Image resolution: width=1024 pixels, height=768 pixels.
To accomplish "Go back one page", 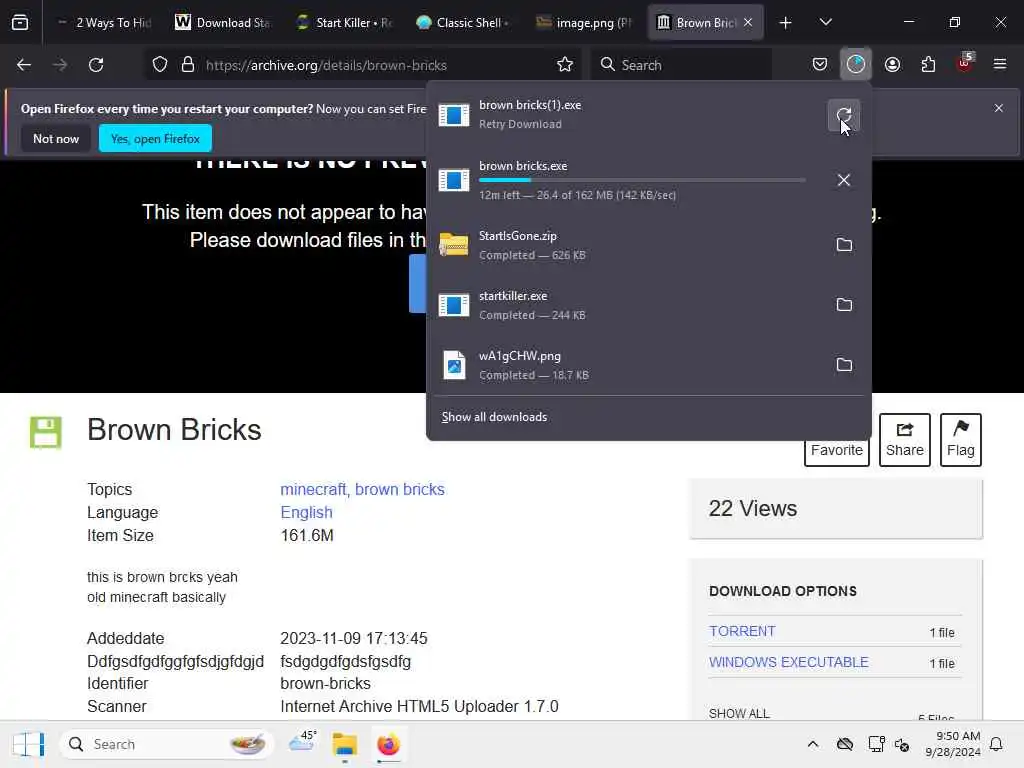I will (24, 65).
